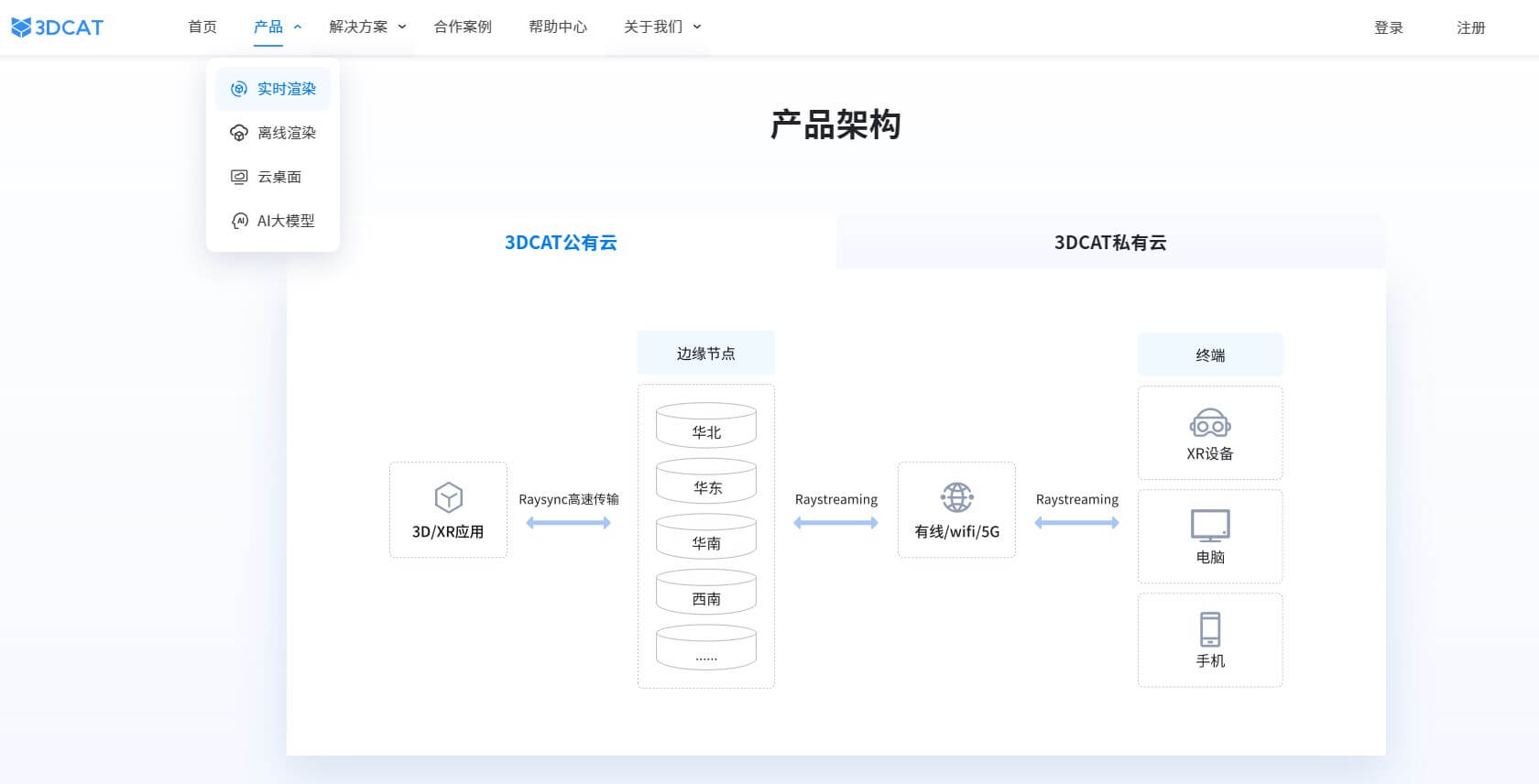
Task: Select 云桌面 in the product menu
Action: pos(273,177)
